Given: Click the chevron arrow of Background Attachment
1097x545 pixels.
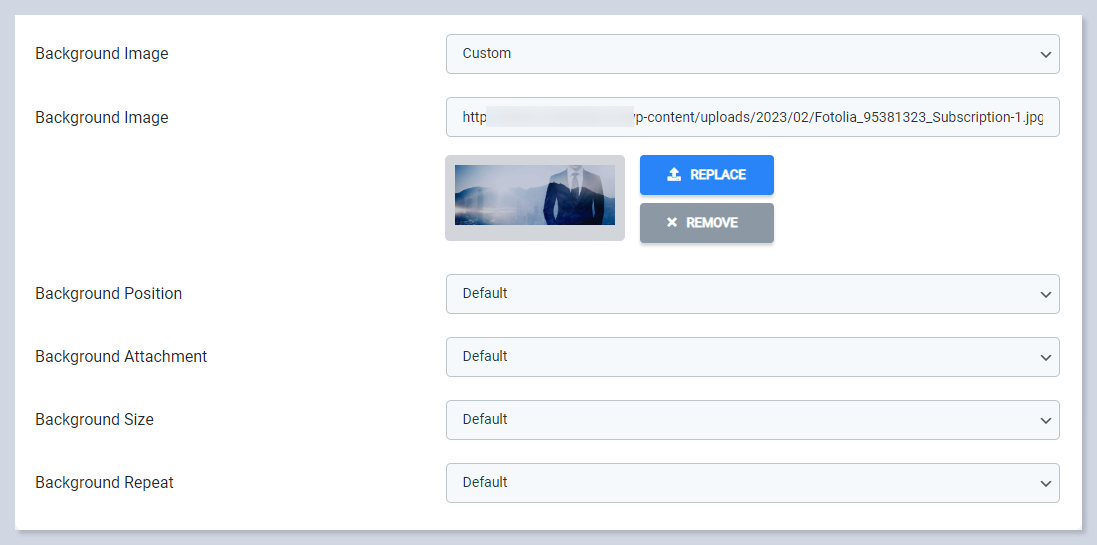Looking at the screenshot, I should [x=1045, y=358].
